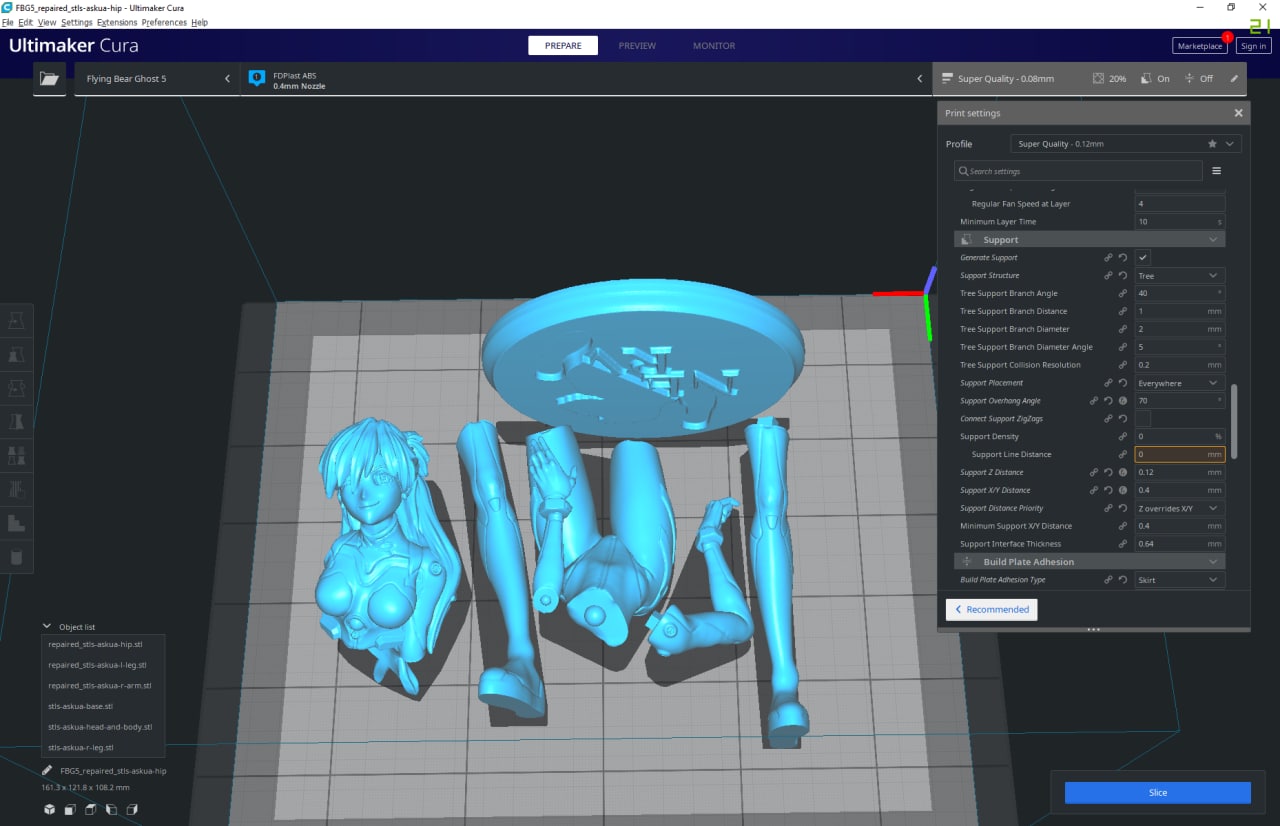Select the Mirror tool in left toolbar
This screenshot has width=1280, height=826.
tap(17, 421)
